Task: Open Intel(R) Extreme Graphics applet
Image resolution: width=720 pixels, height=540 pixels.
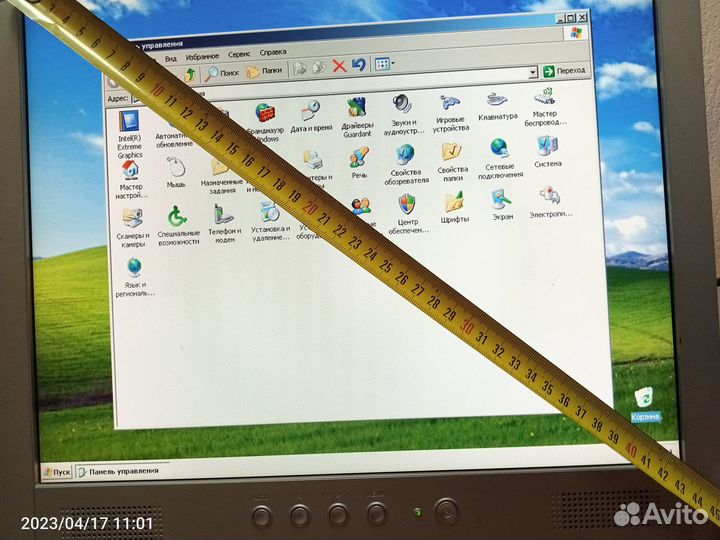Action: (129, 134)
